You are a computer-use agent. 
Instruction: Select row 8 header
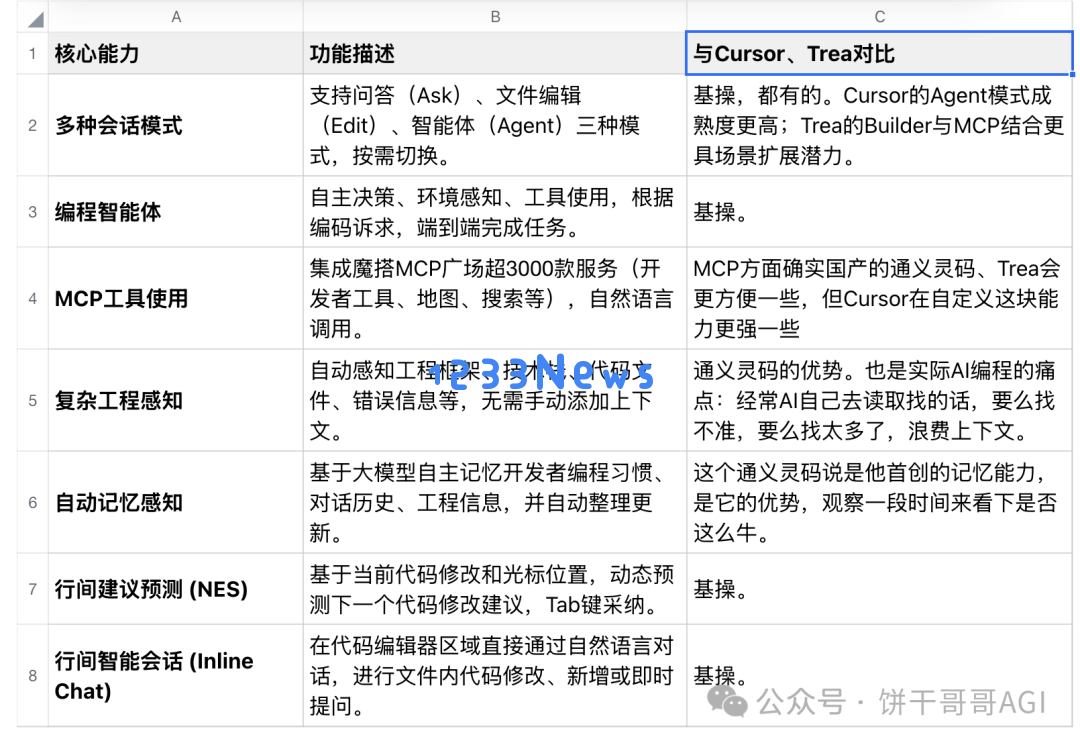[32, 676]
